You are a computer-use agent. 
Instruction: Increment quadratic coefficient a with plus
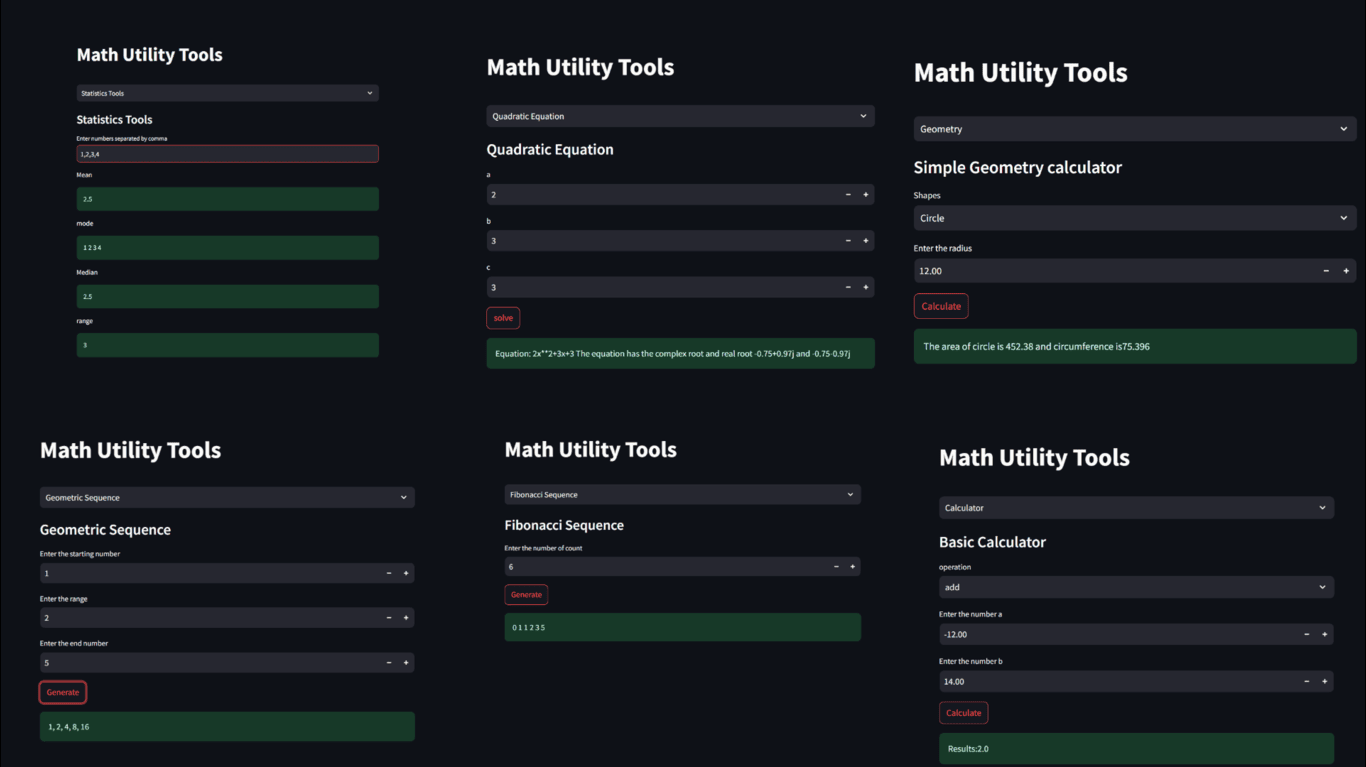tap(866, 195)
